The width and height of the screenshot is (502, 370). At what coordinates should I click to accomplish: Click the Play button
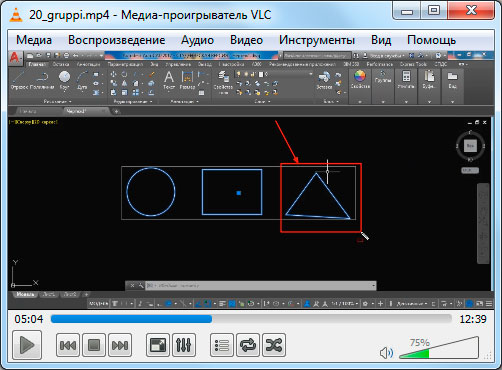click(27, 345)
